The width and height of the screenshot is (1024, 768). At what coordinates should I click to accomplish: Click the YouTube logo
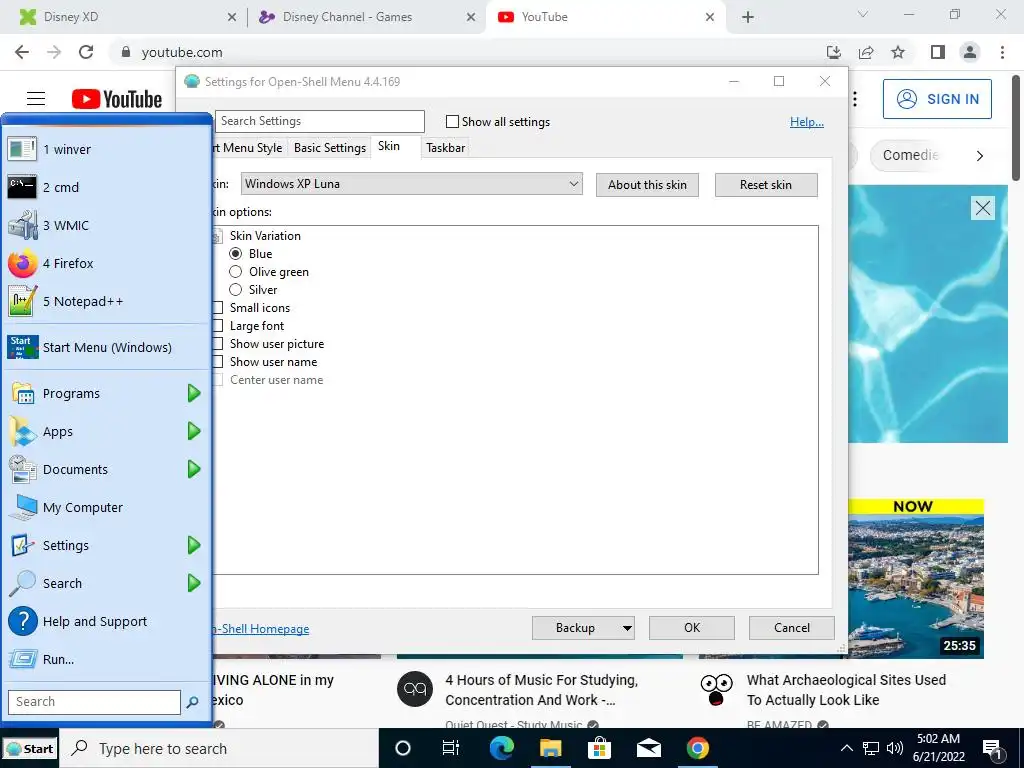pos(117,99)
